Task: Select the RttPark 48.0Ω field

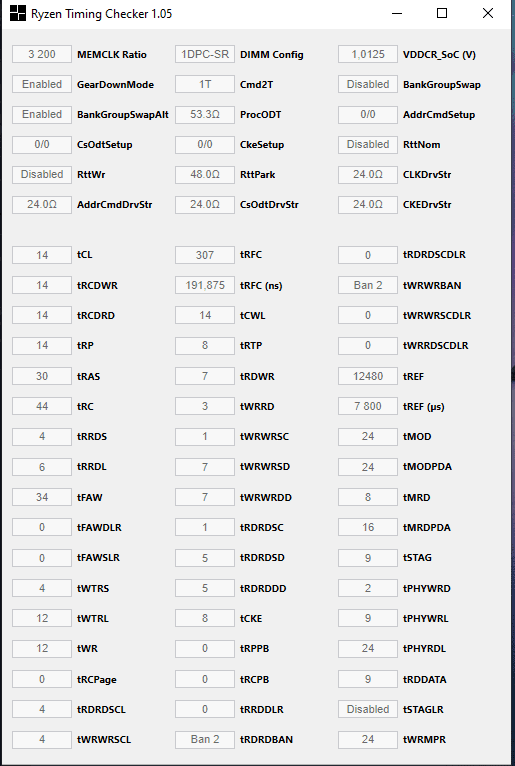Action: [205, 174]
